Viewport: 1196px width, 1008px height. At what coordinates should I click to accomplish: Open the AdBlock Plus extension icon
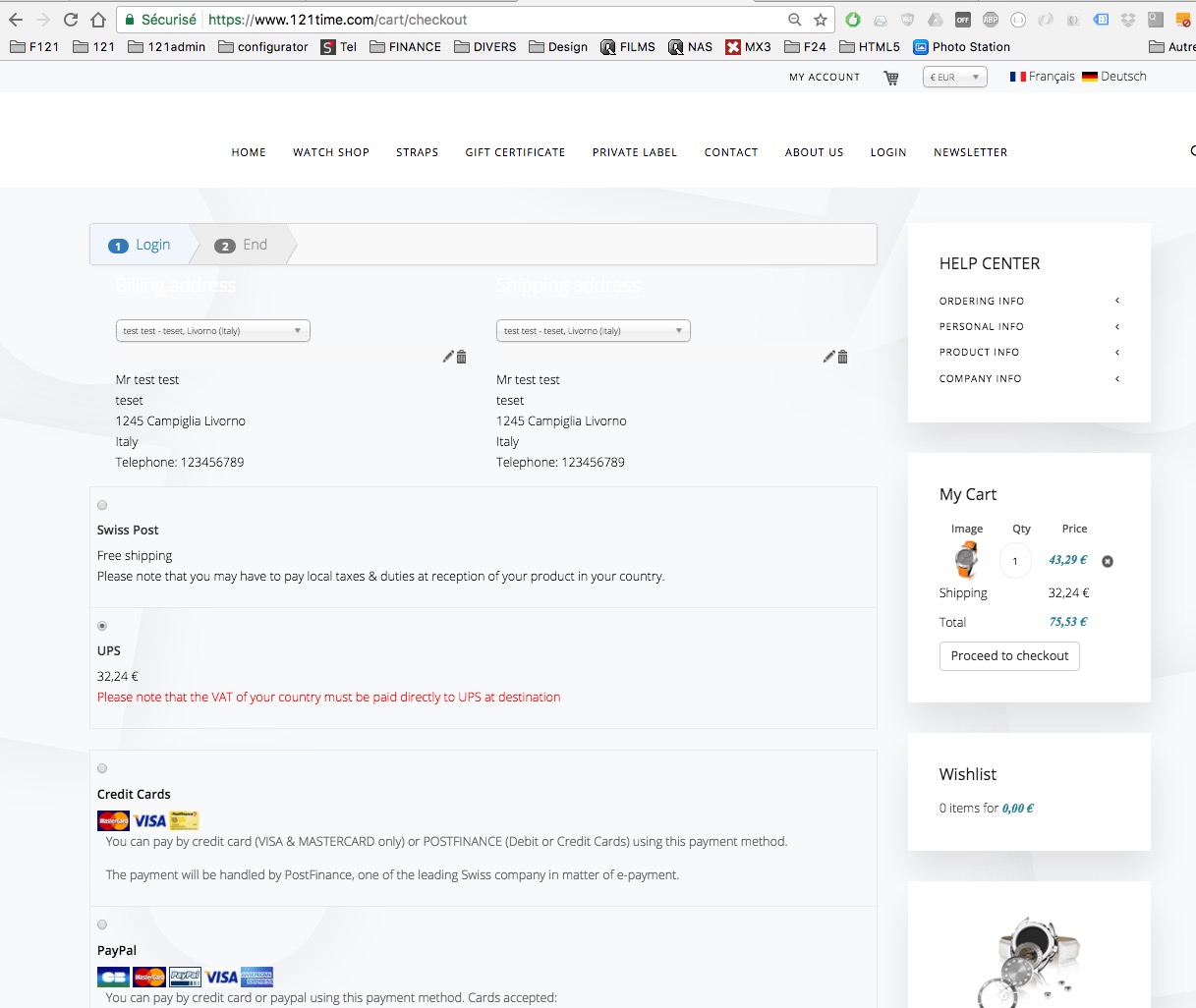pos(991,20)
